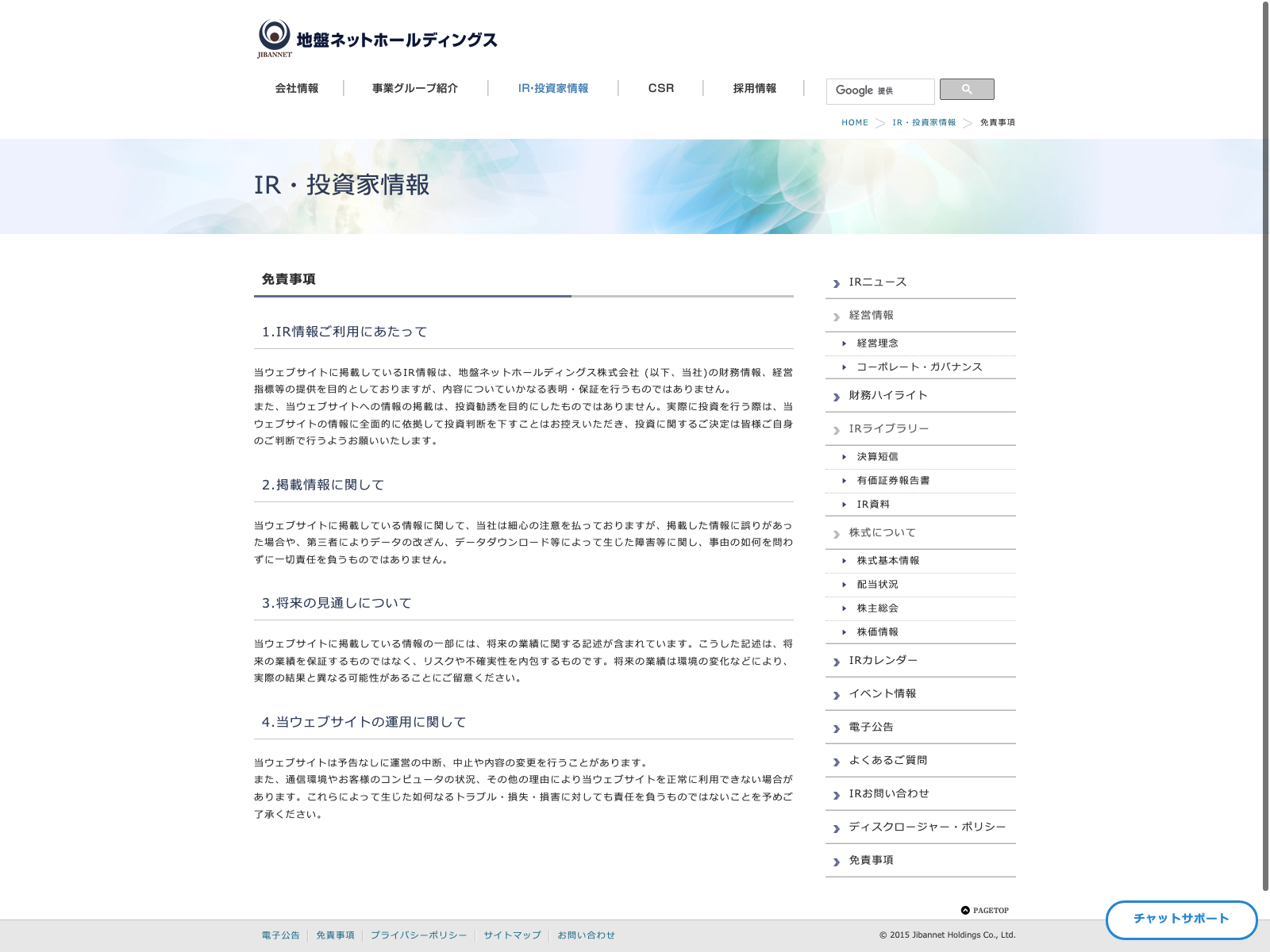Click the magnifier search button
1270x952 pixels.
coord(966,90)
